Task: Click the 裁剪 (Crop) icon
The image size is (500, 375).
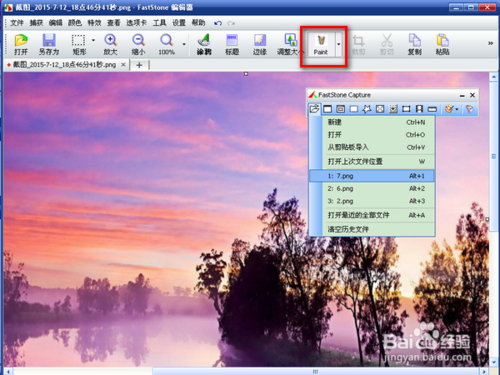Action: coord(358,44)
